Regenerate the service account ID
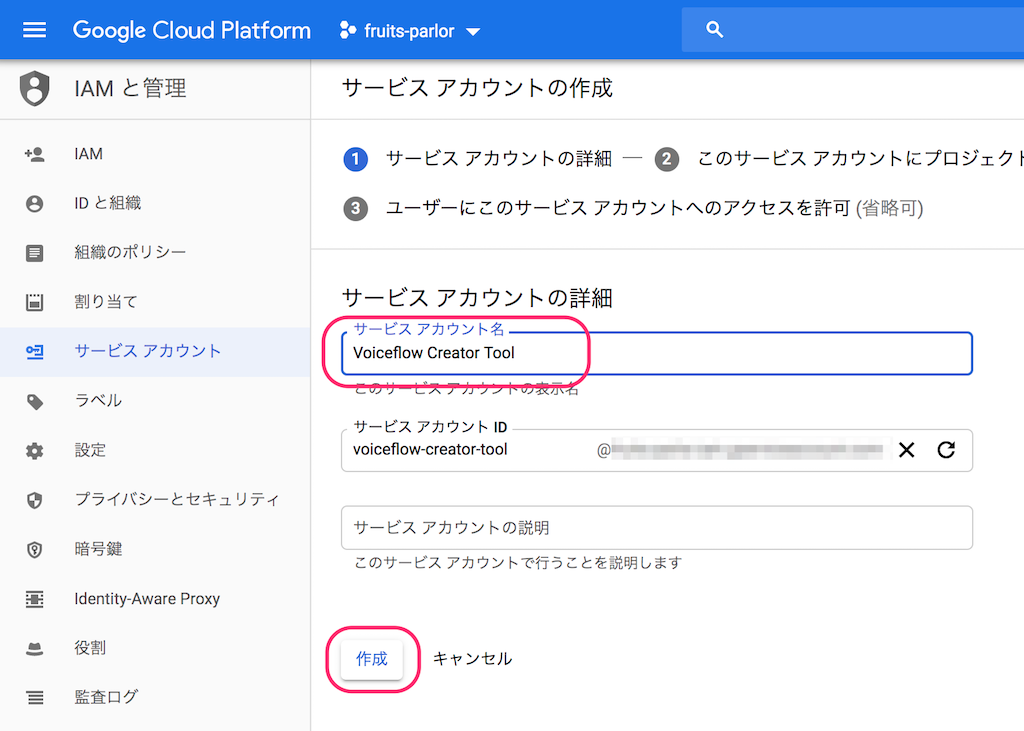1024x731 pixels. point(946,450)
